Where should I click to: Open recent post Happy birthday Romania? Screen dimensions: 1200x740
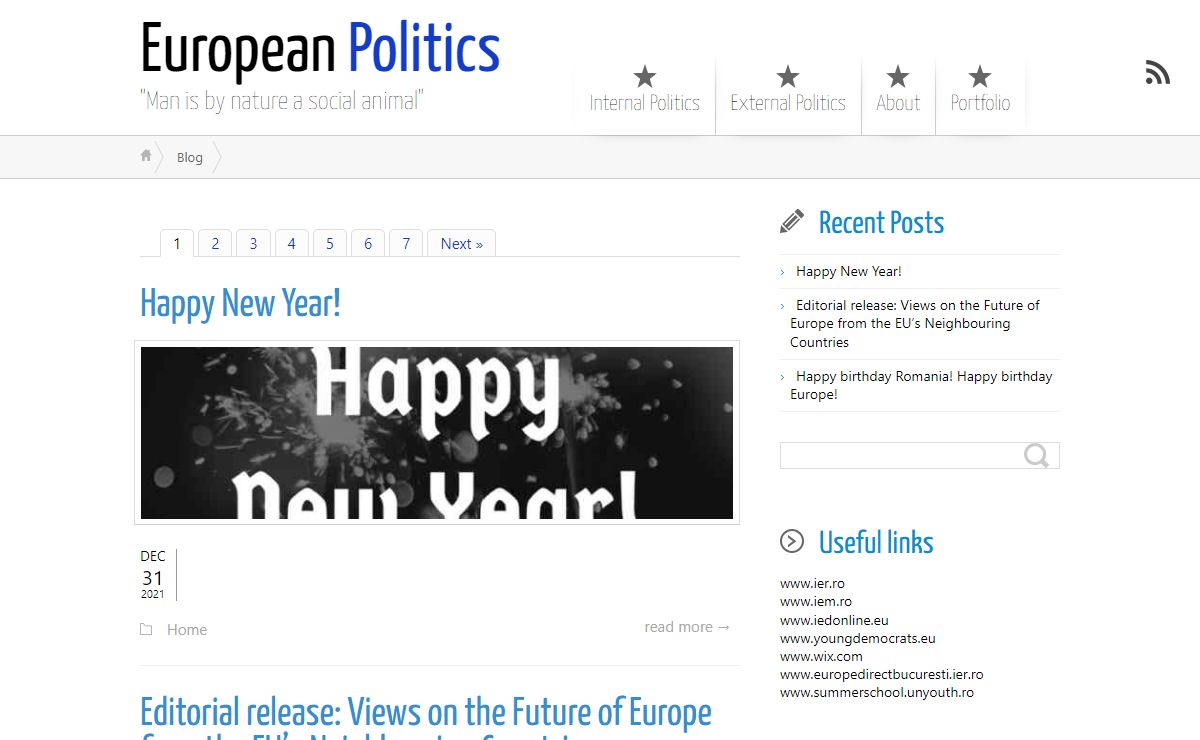(x=921, y=385)
